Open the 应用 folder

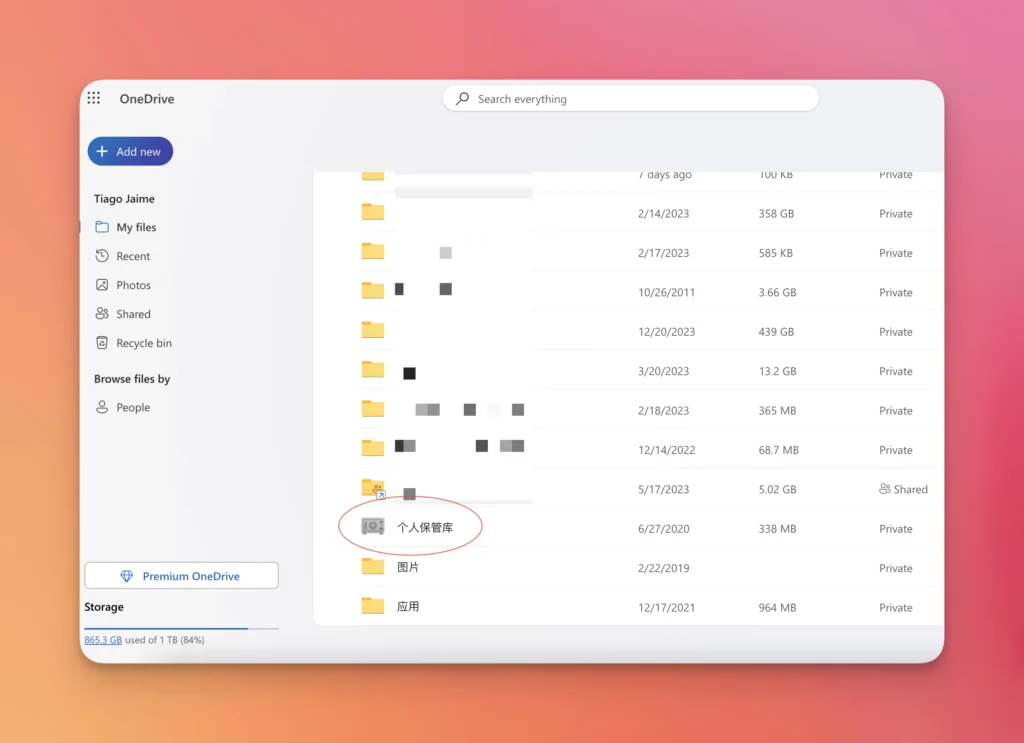(x=408, y=607)
